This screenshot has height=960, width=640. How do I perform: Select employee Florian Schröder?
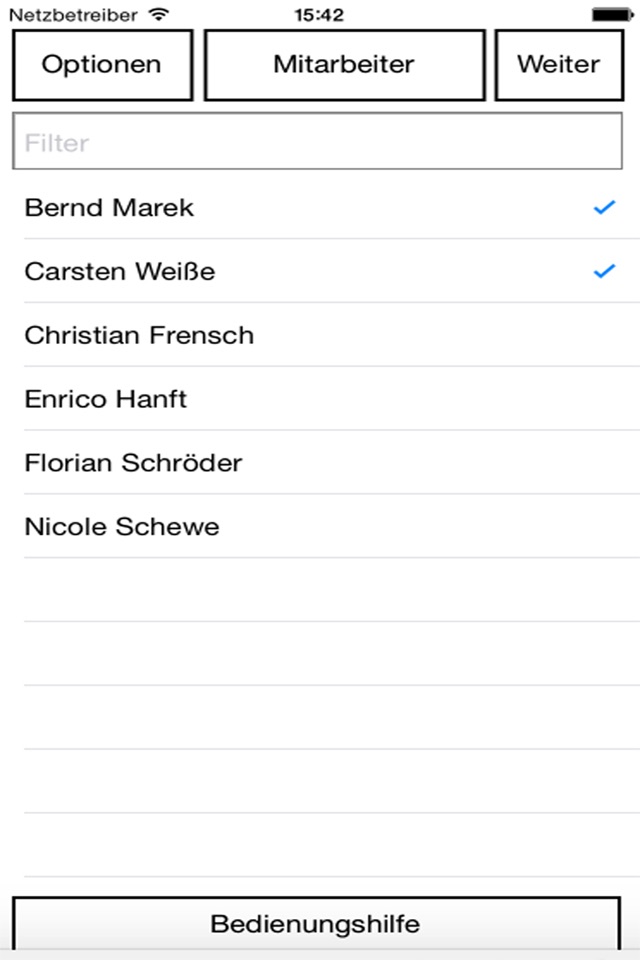click(133, 463)
